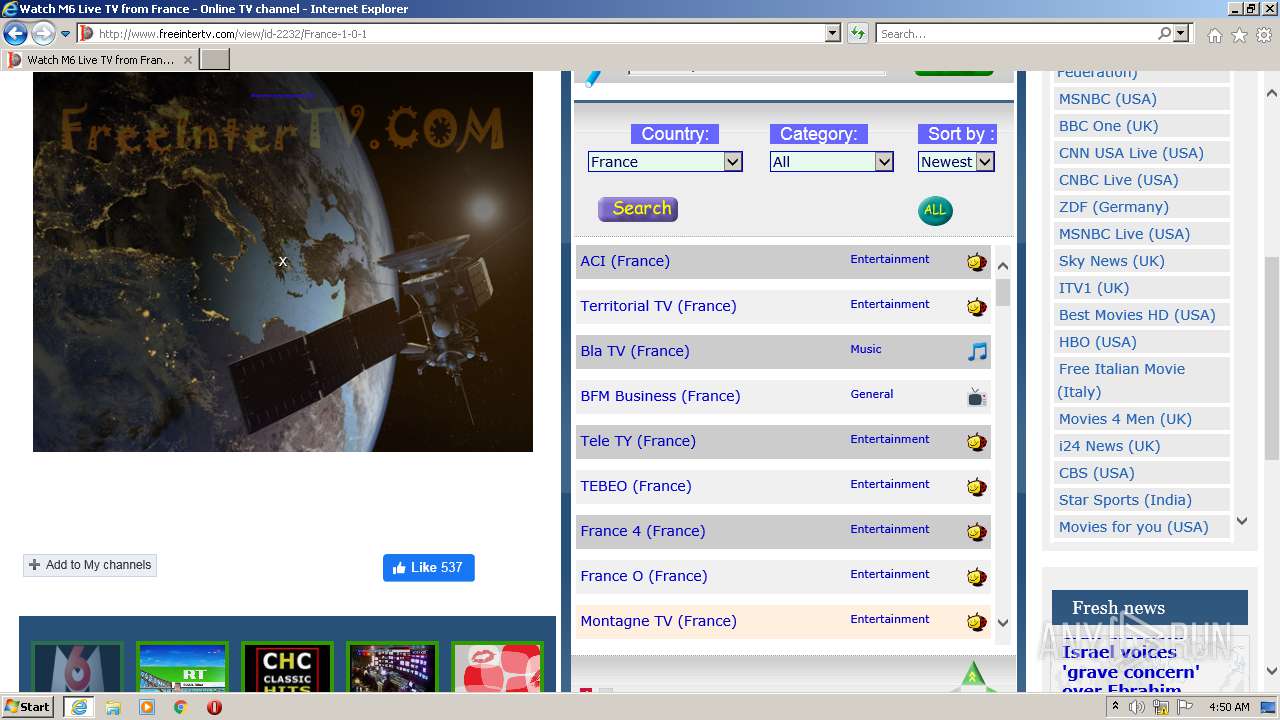The image size is (1280, 720).
Task: Click the CHC Classic Hits thumbnail
Action: coord(287,668)
